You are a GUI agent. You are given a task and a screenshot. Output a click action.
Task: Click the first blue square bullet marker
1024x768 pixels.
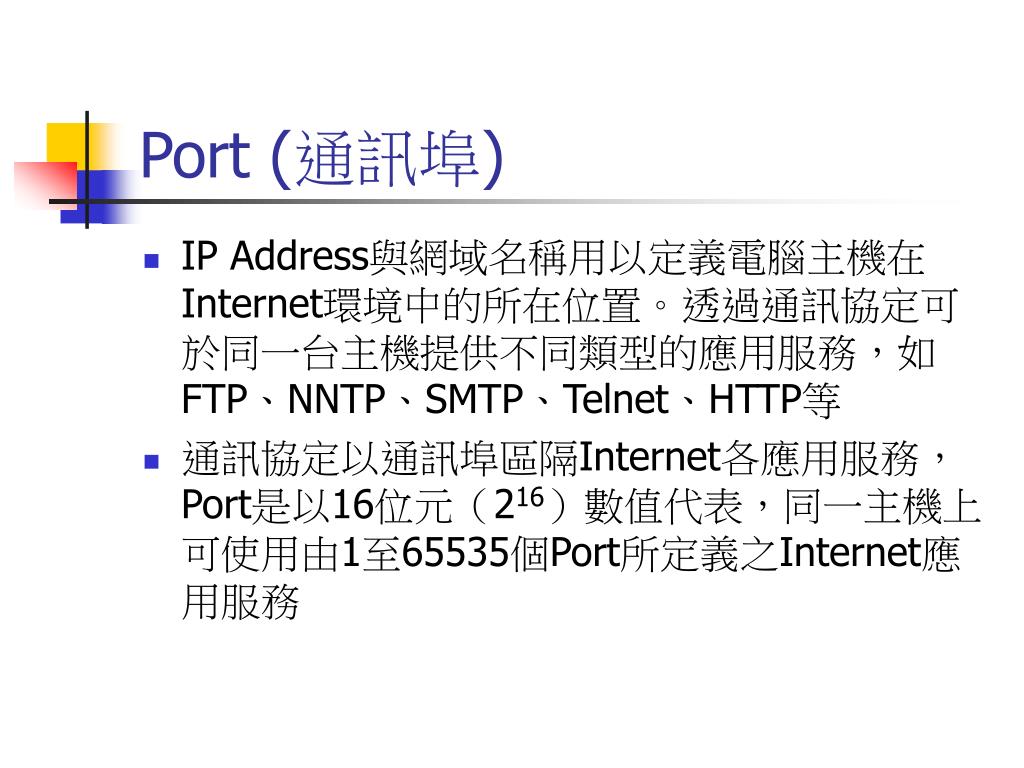pyautogui.click(x=152, y=261)
